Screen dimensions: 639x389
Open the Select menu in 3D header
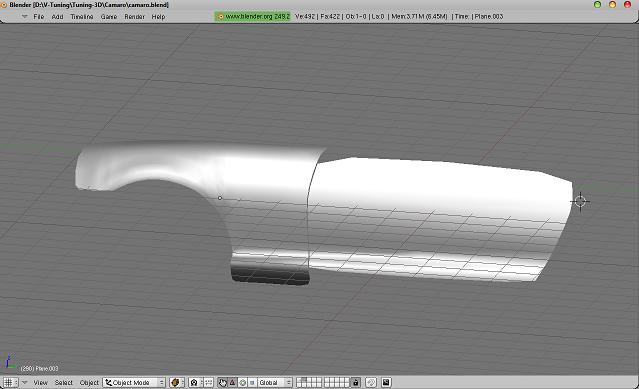pos(64,382)
